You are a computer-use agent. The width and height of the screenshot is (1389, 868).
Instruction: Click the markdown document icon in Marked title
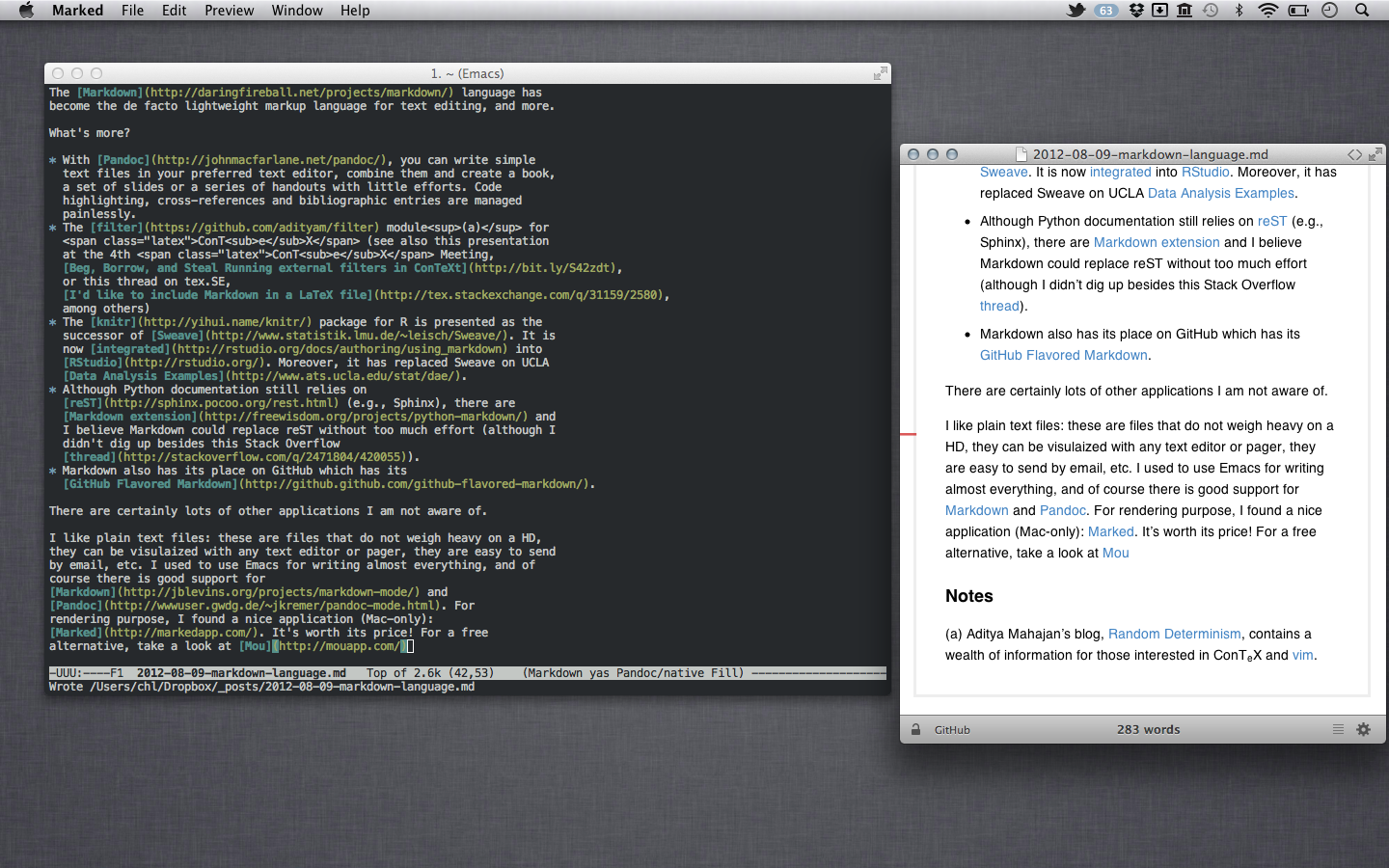[1021, 154]
